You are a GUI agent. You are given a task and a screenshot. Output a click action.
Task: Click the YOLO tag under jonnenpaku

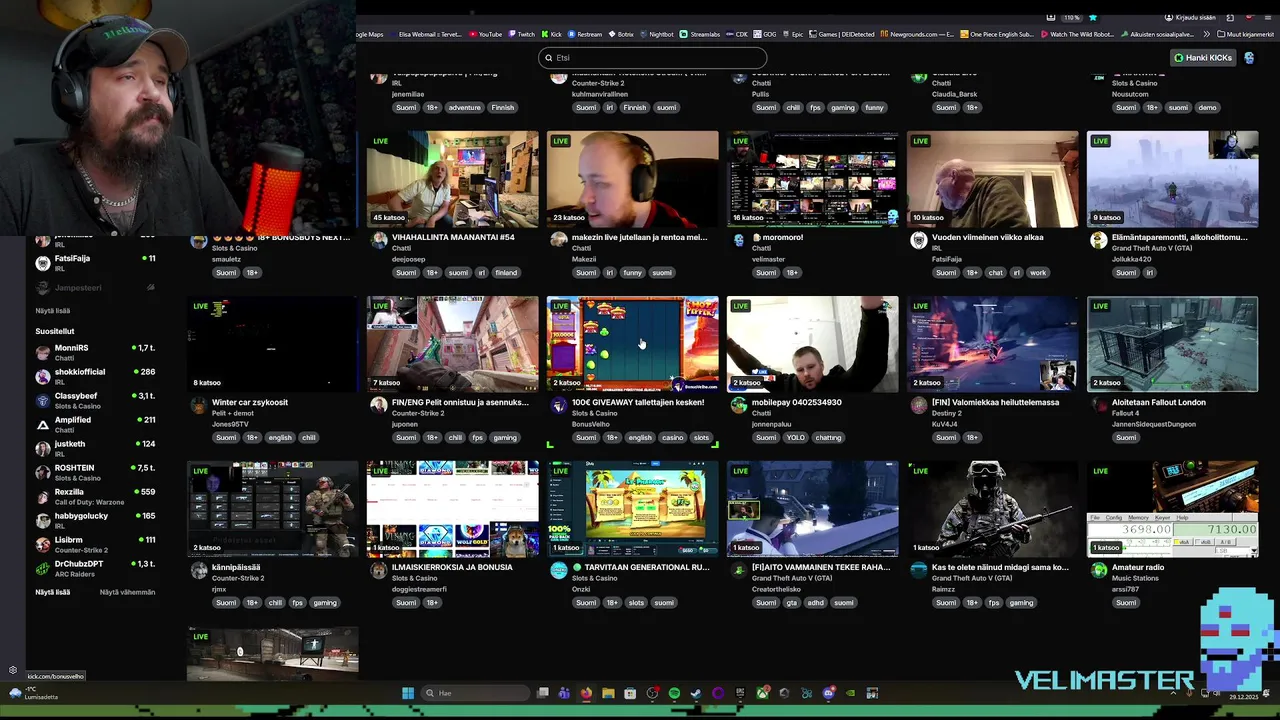[x=796, y=437]
